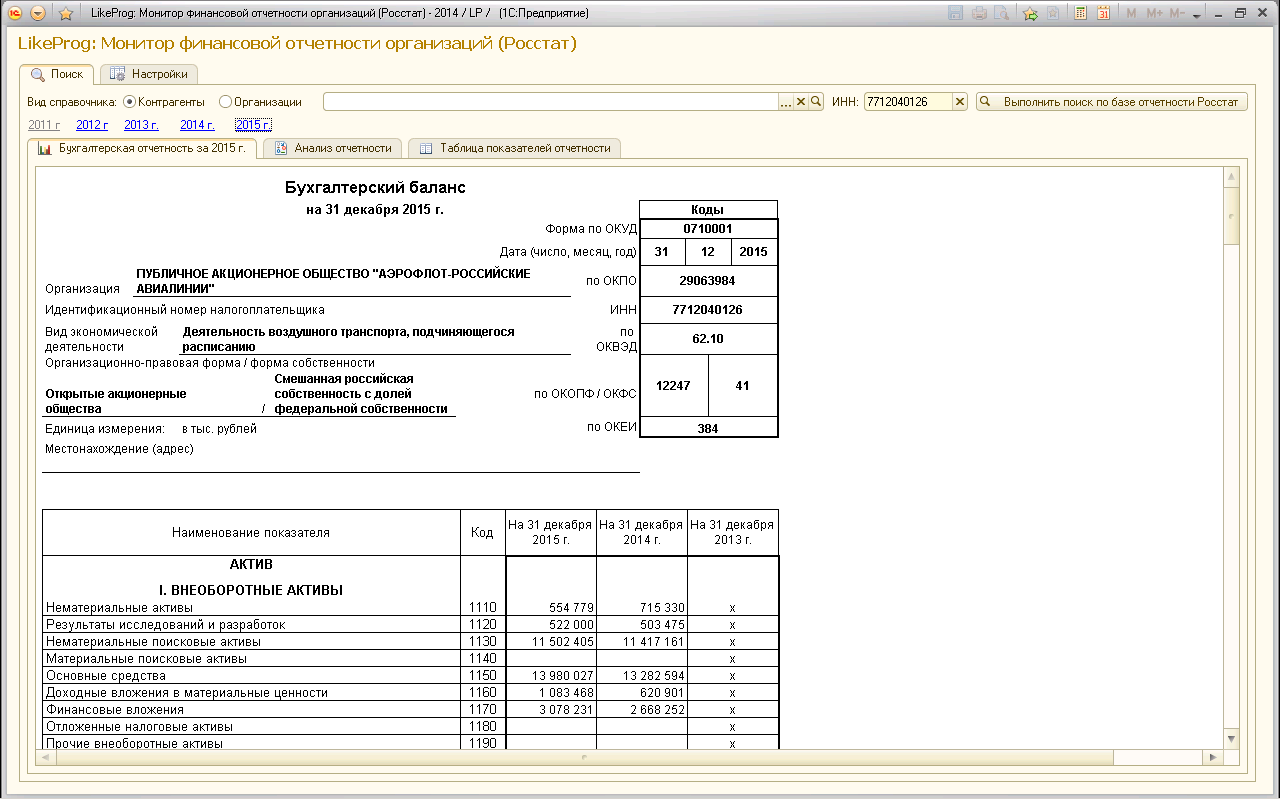Click the ИНН input field 7712040126

[x=908, y=102]
